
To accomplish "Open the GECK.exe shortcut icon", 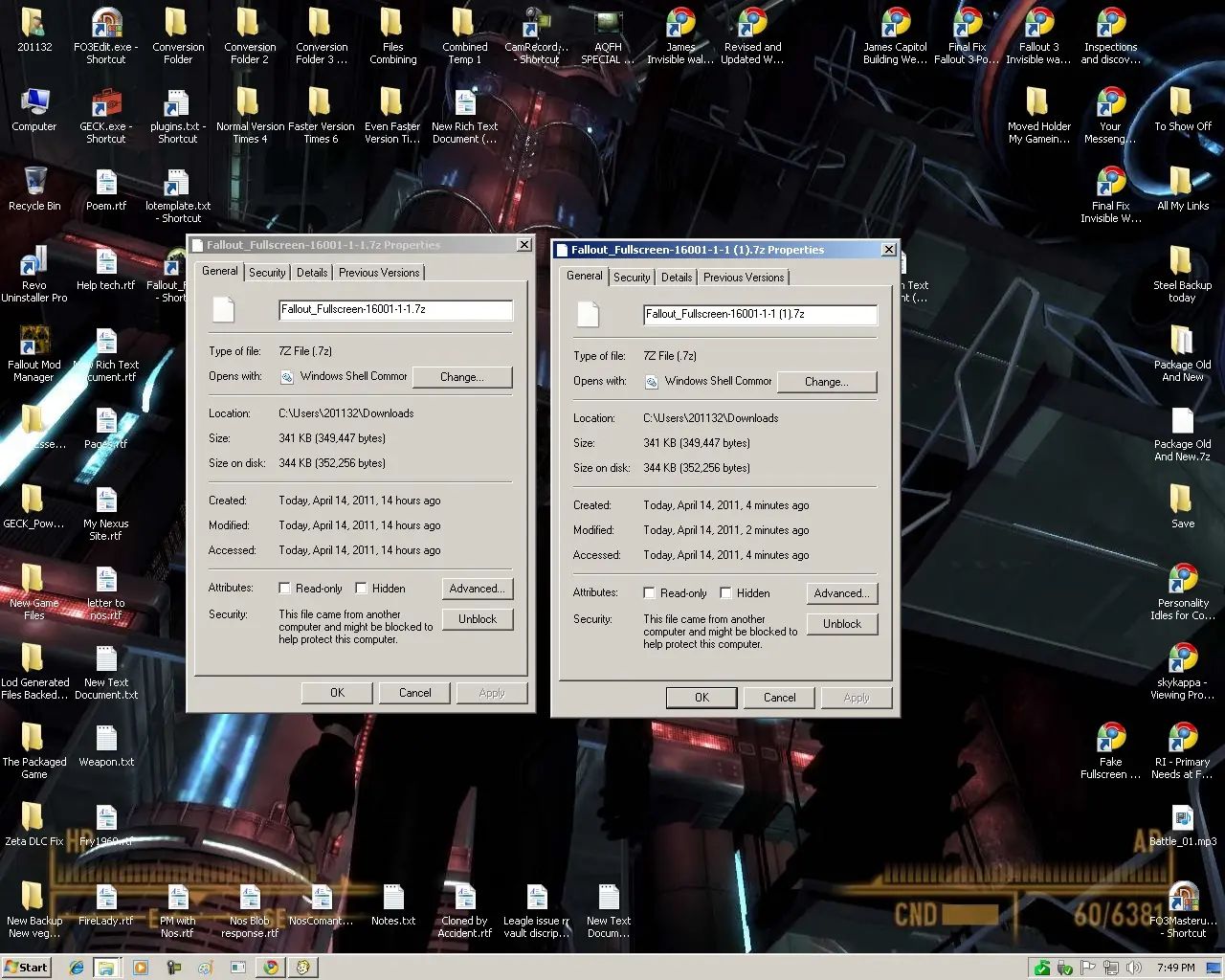I will tap(106, 102).
